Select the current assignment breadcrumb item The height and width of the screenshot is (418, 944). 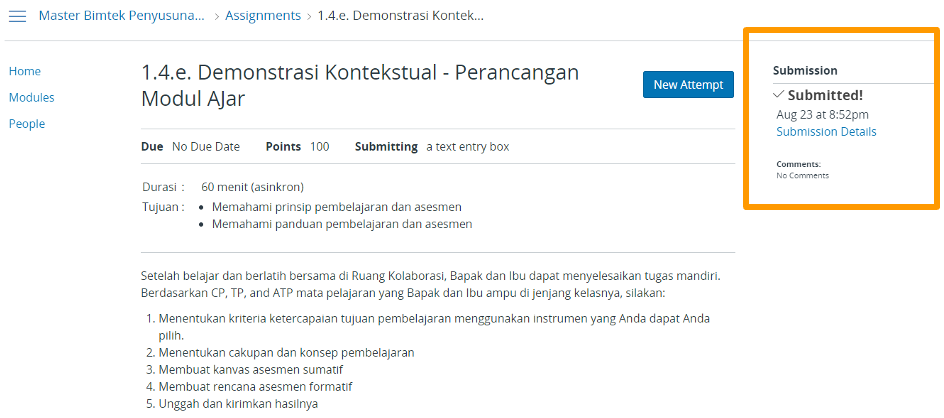click(400, 16)
